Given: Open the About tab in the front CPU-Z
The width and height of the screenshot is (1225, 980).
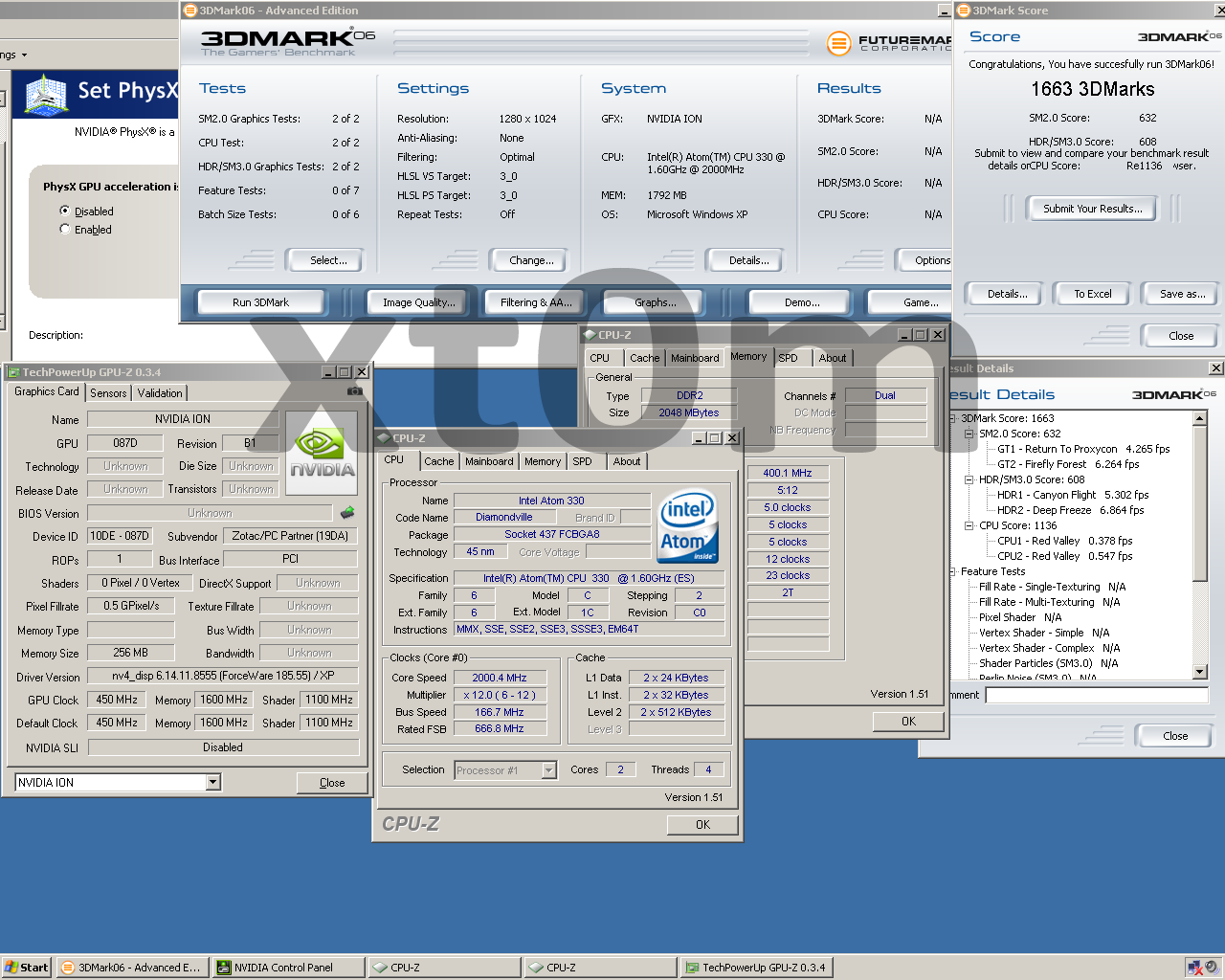Looking at the screenshot, I should [627, 461].
